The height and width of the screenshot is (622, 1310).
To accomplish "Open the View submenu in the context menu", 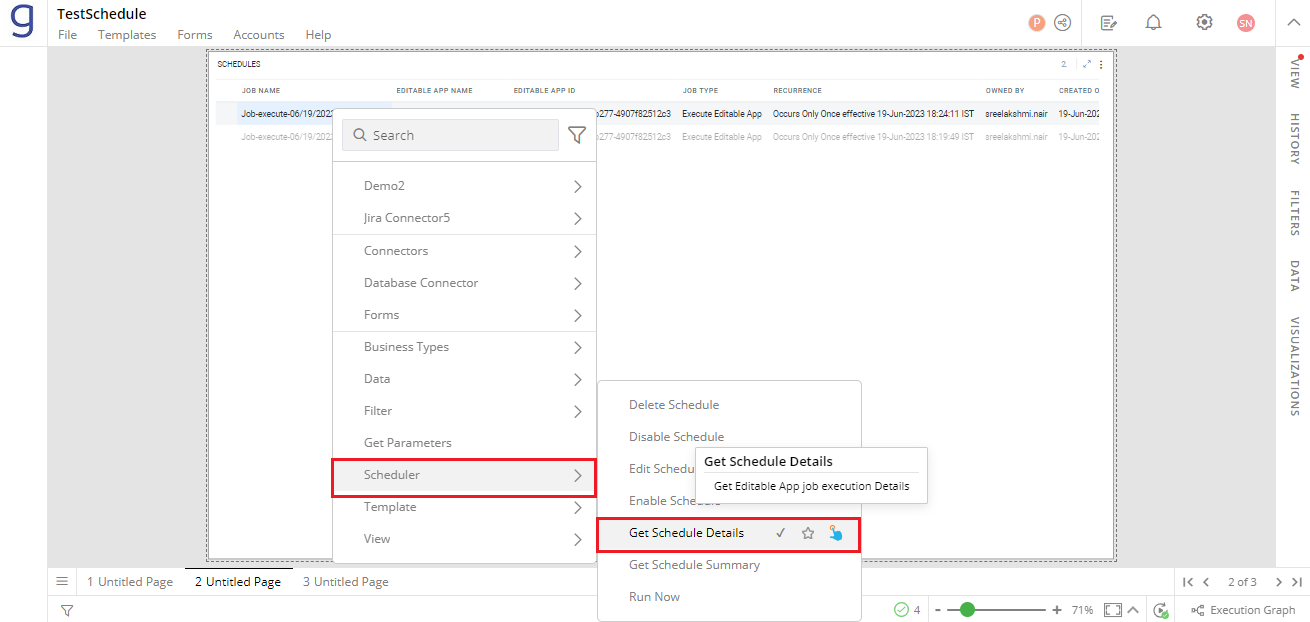I will tap(464, 539).
